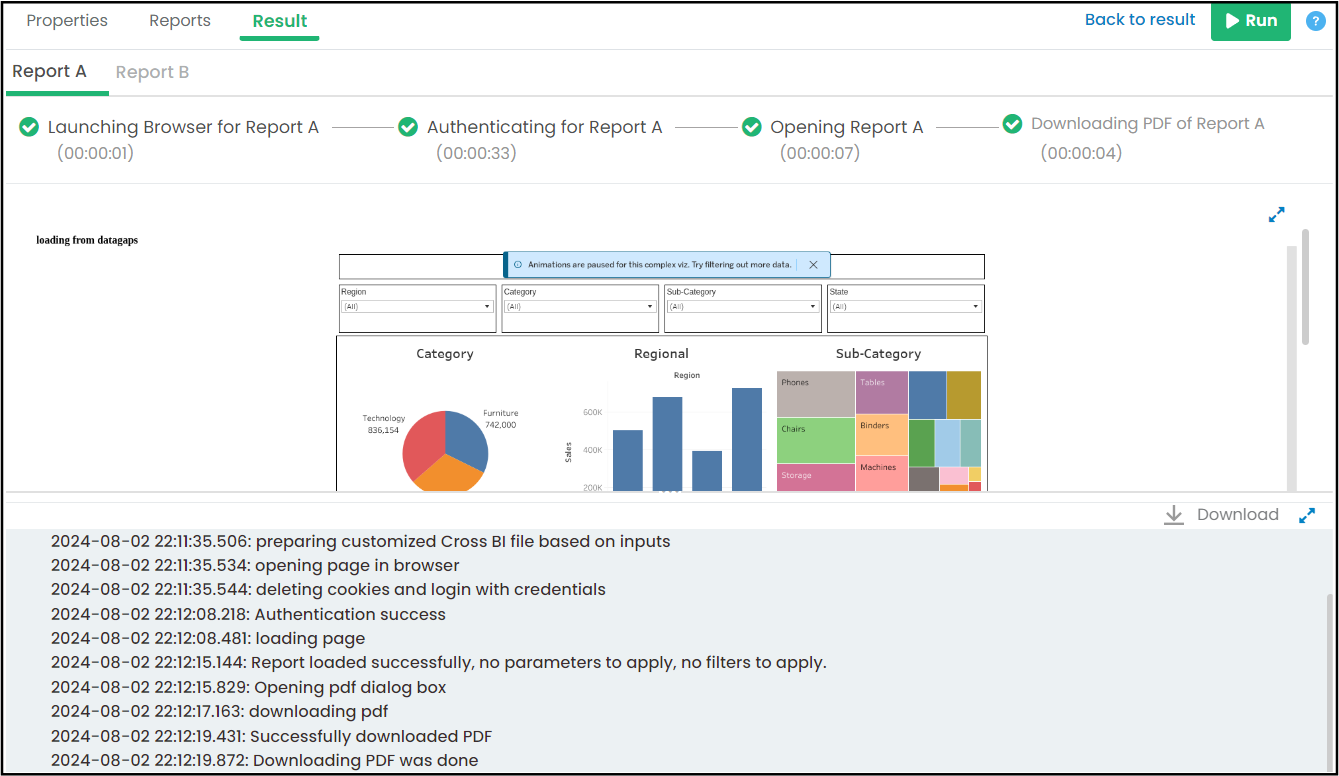Click the orange Binders treemap block
1339x776 pixels.
pos(882,435)
